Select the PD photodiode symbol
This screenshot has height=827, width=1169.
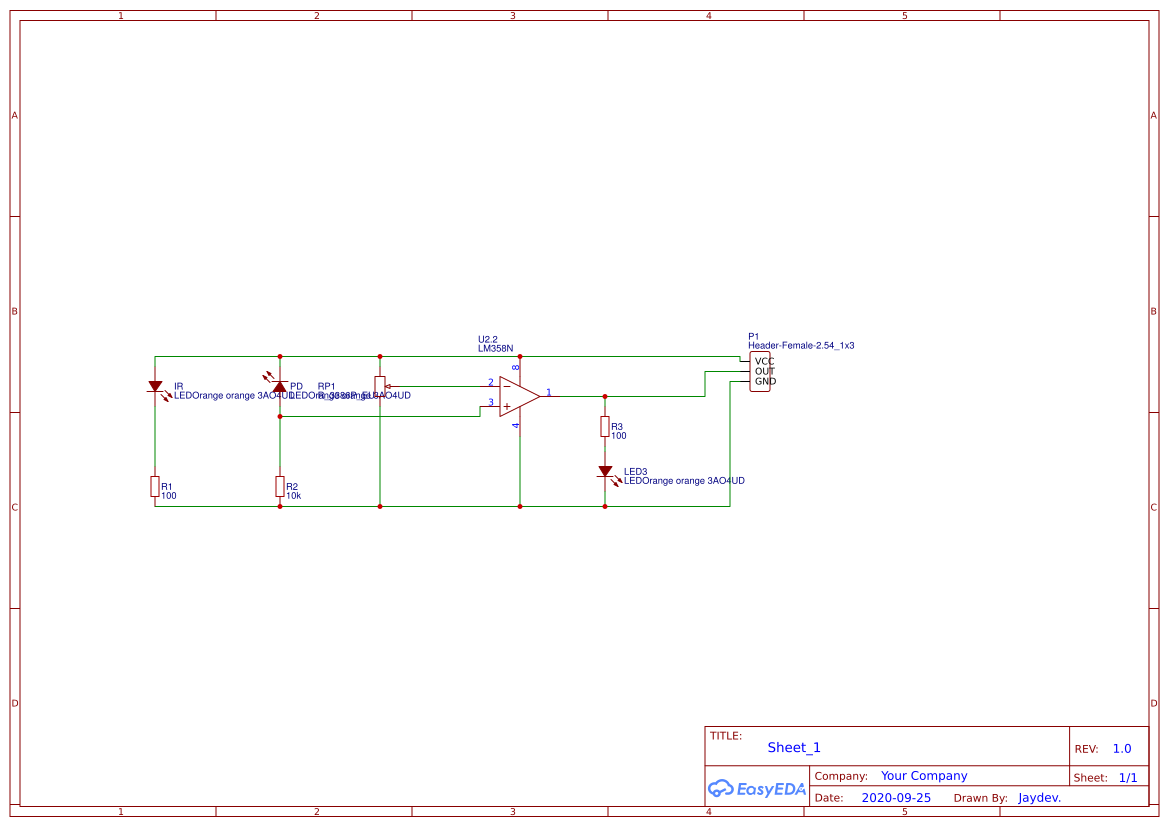(279, 385)
